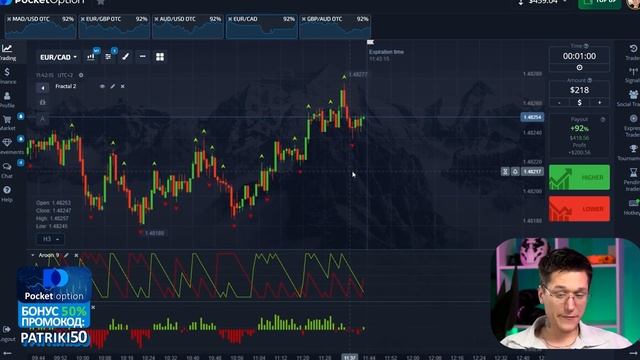Click the 1.48254 current price label

(x=532, y=117)
